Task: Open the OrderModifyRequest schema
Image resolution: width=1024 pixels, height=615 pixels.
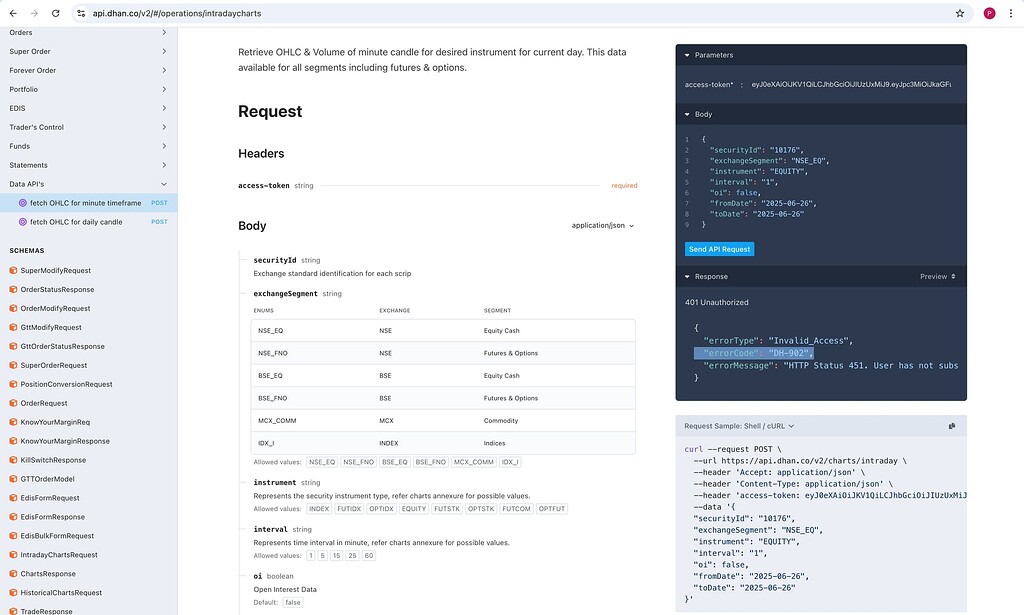Action: 56,308
